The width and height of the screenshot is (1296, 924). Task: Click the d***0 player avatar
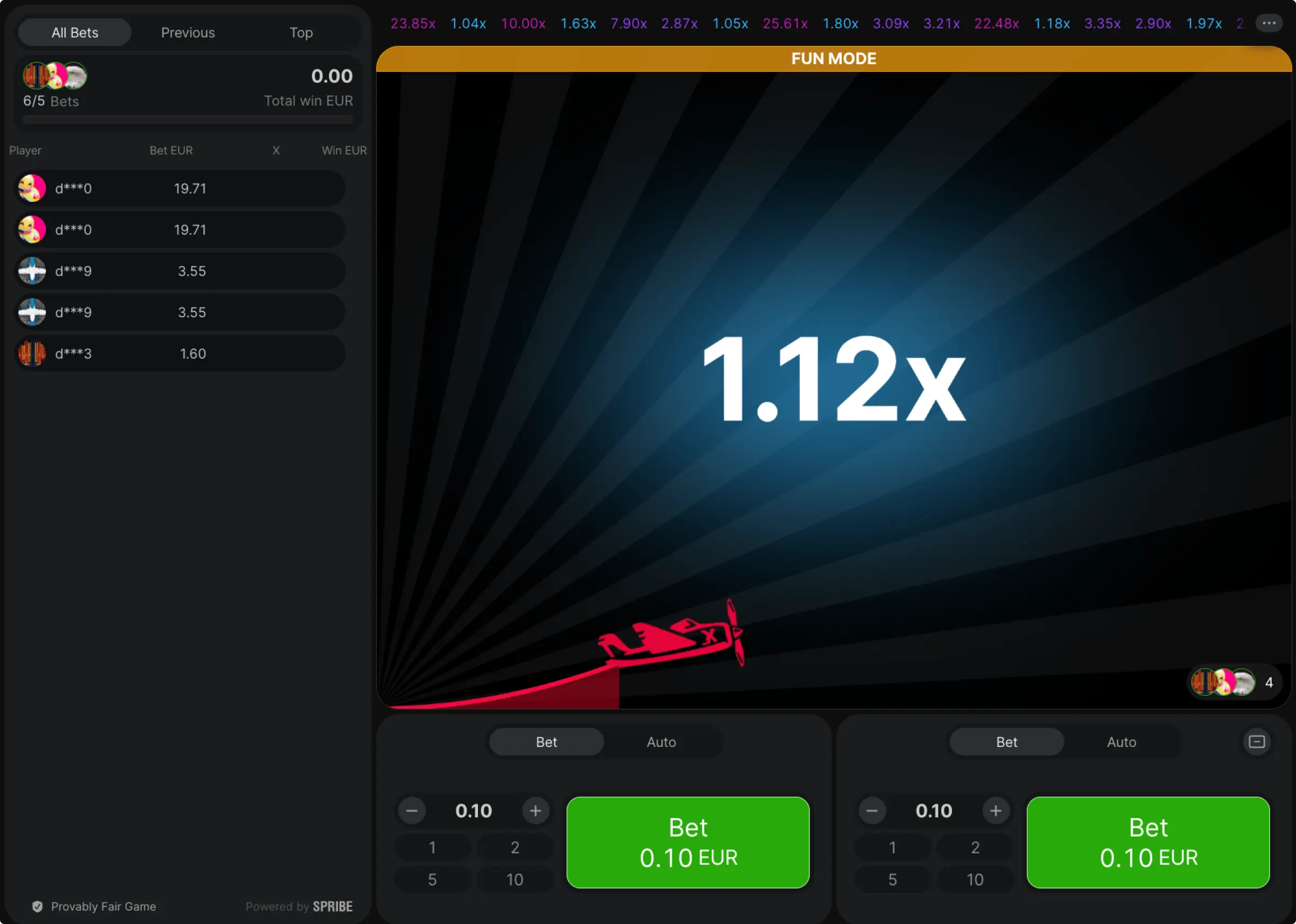[x=32, y=188]
